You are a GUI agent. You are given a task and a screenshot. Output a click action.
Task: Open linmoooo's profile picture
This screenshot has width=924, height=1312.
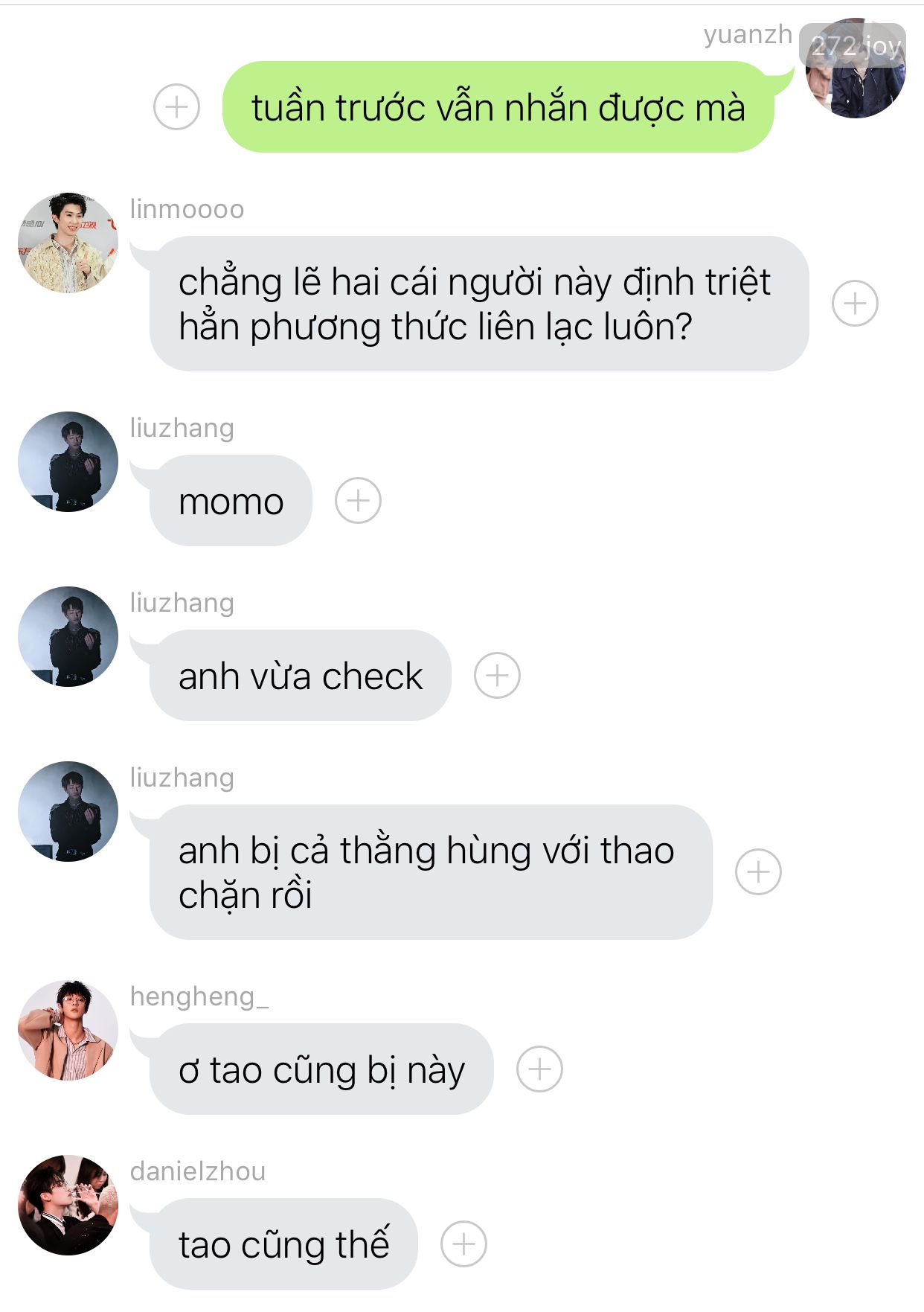(68, 243)
